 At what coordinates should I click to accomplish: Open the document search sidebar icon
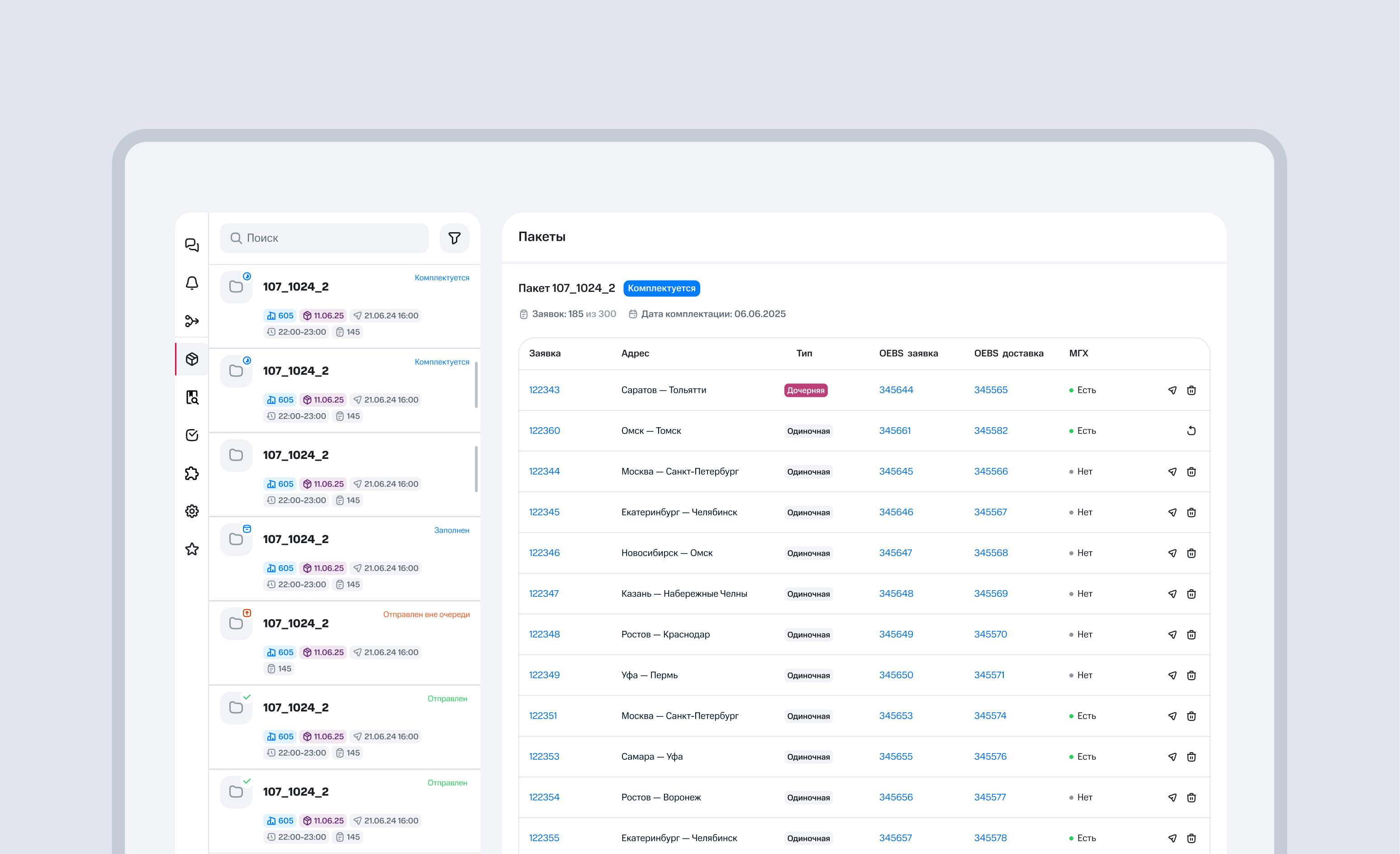tap(192, 397)
